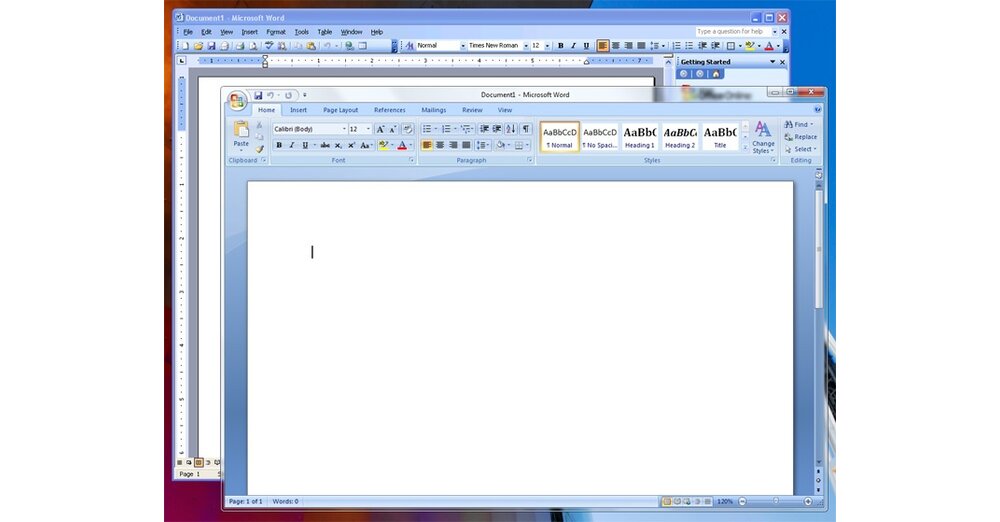Click the Find button in the Editing group
1000x522 pixels.
tap(798, 124)
